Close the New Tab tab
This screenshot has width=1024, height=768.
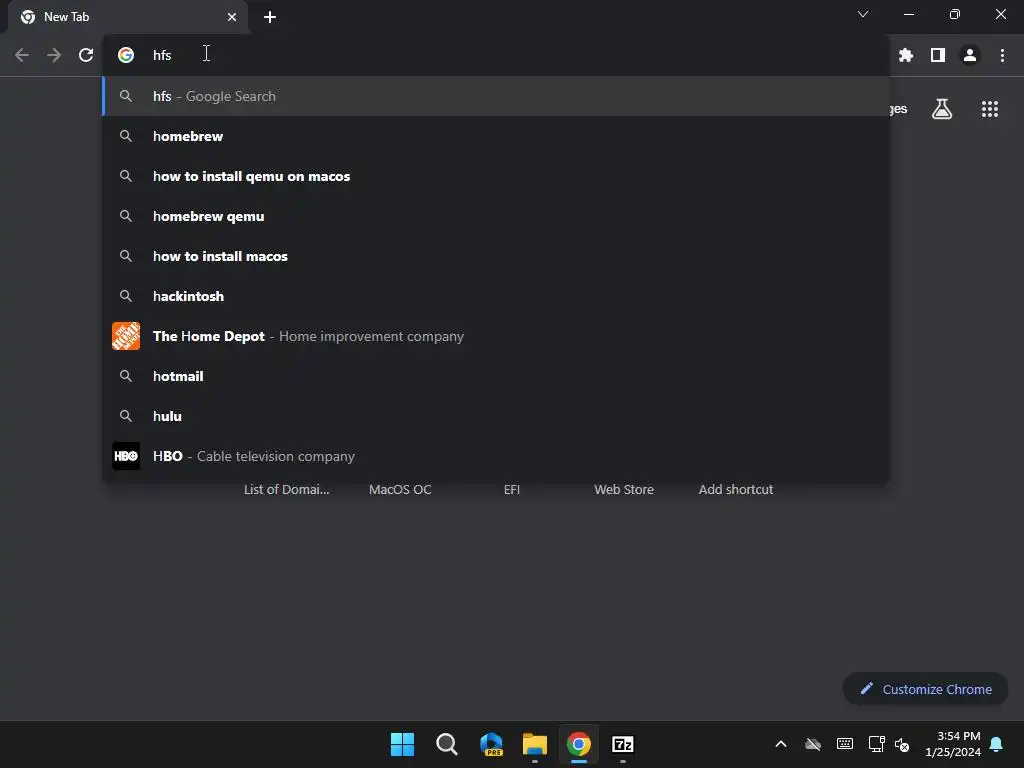[232, 17]
